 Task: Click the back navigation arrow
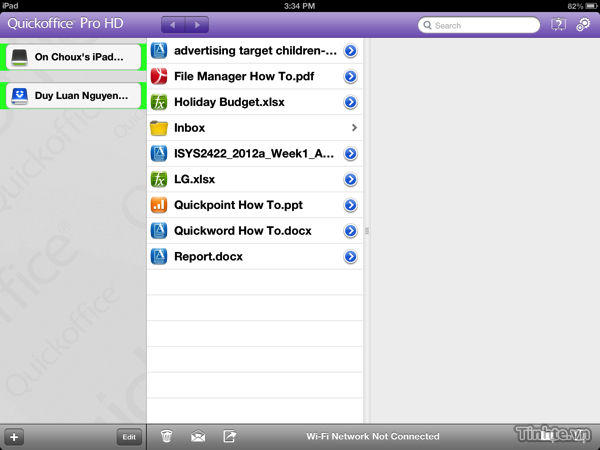tap(172, 25)
